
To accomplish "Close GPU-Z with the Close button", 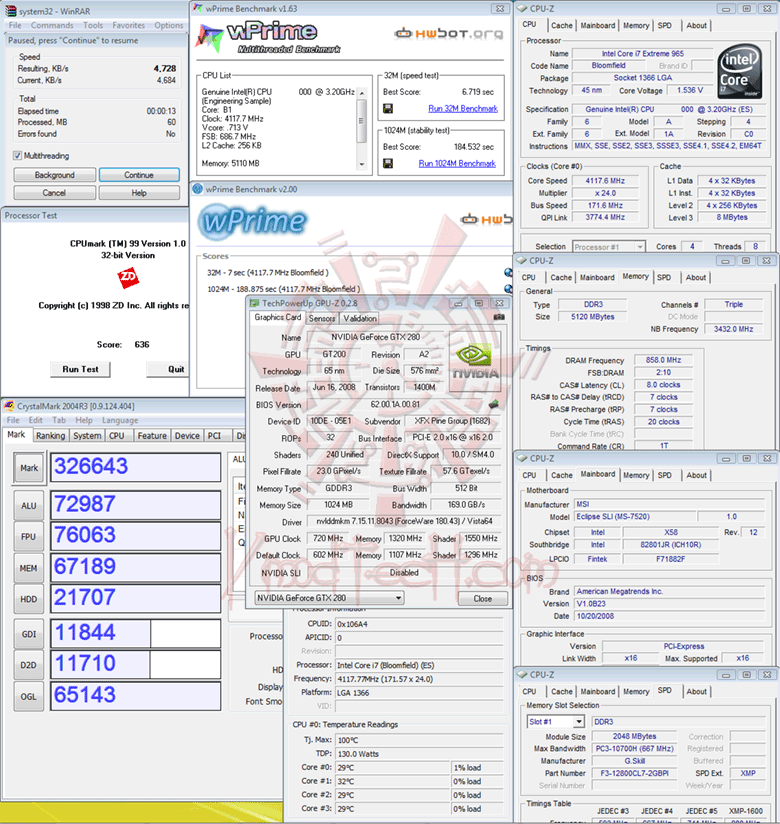I will pos(483,599).
